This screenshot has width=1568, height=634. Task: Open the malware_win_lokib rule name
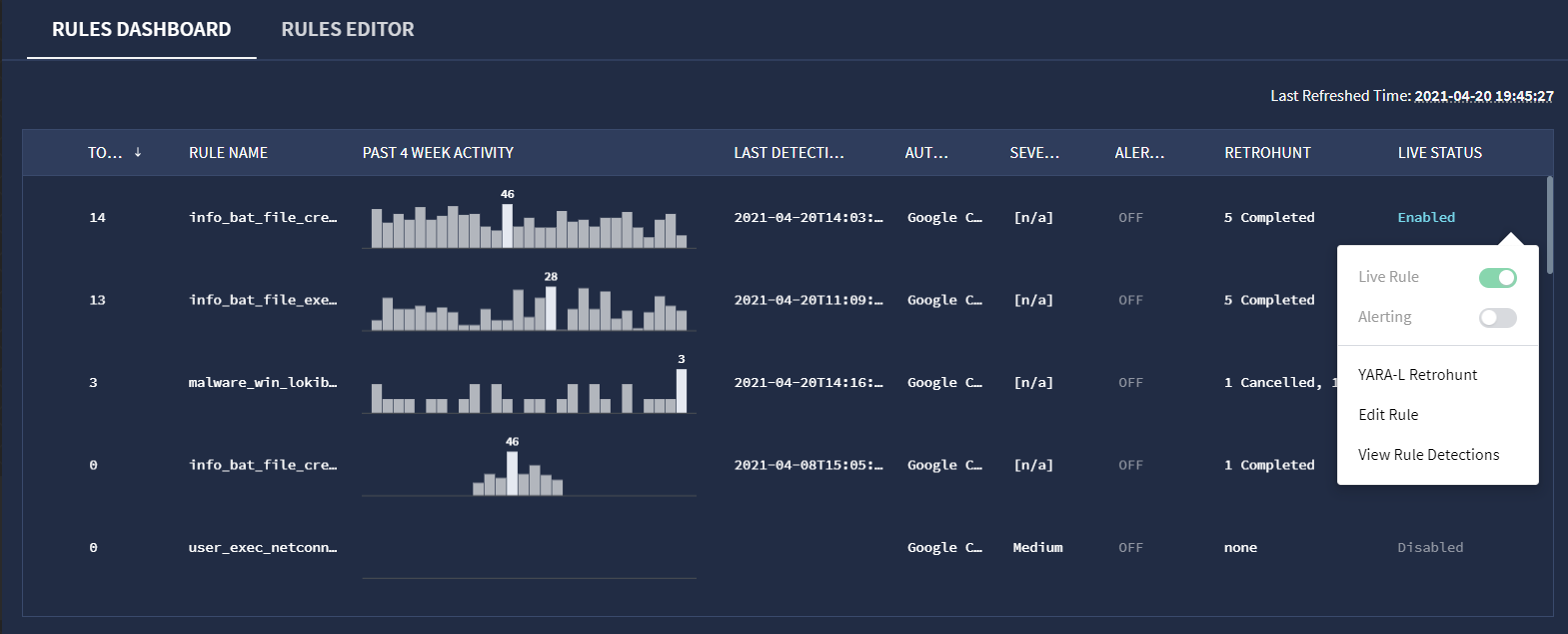(x=263, y=383)
